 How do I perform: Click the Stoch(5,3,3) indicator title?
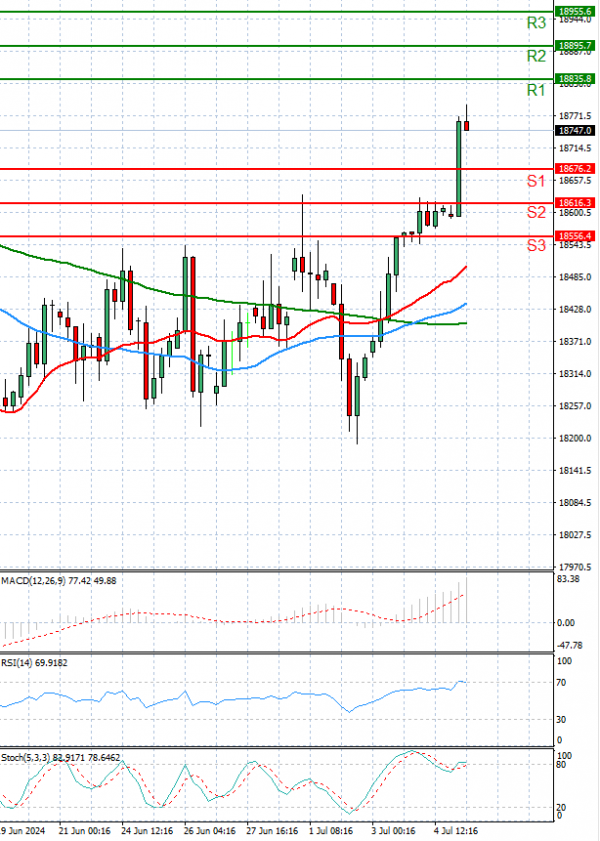point(61,758)
